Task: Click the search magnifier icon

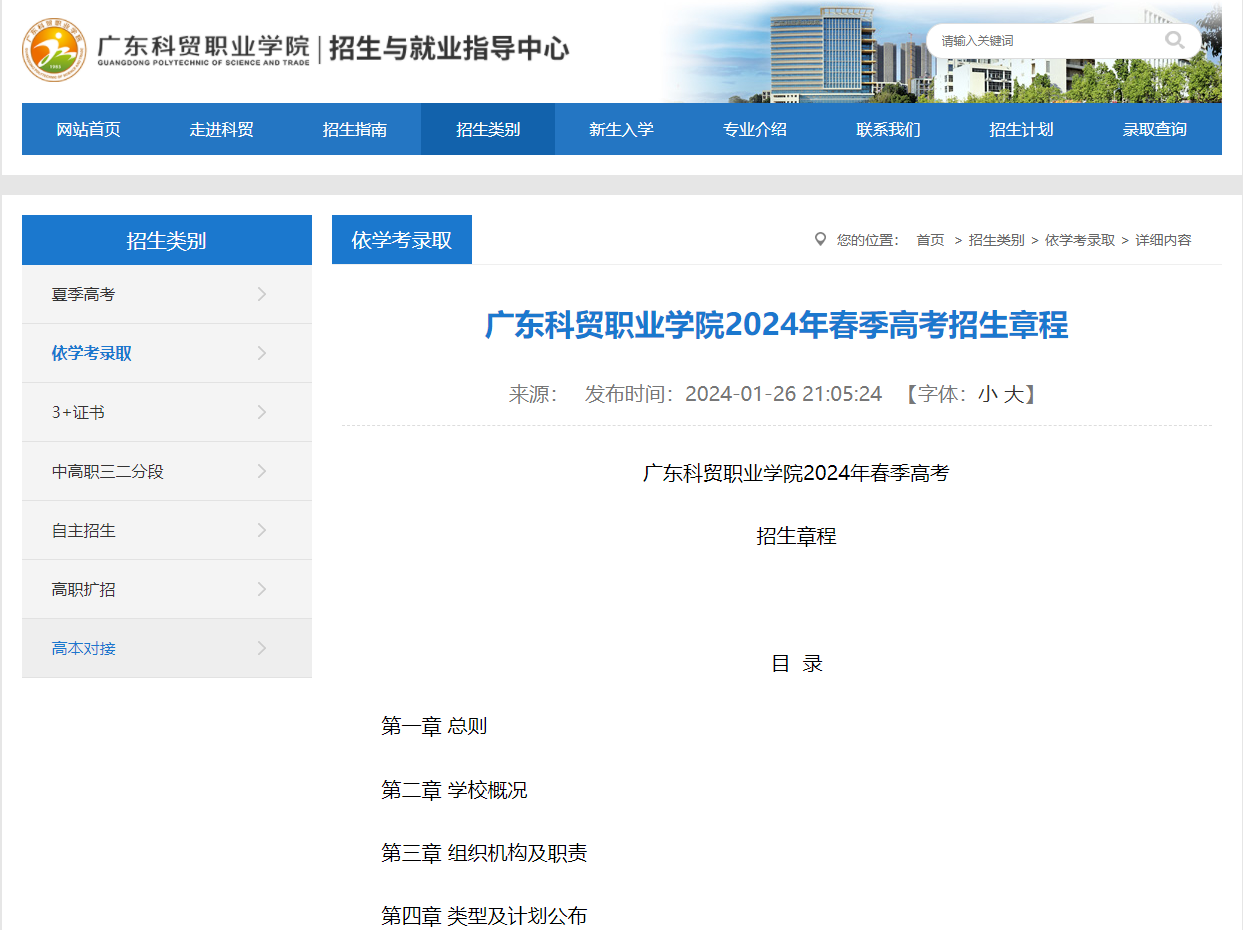Action: (1173, 40)
